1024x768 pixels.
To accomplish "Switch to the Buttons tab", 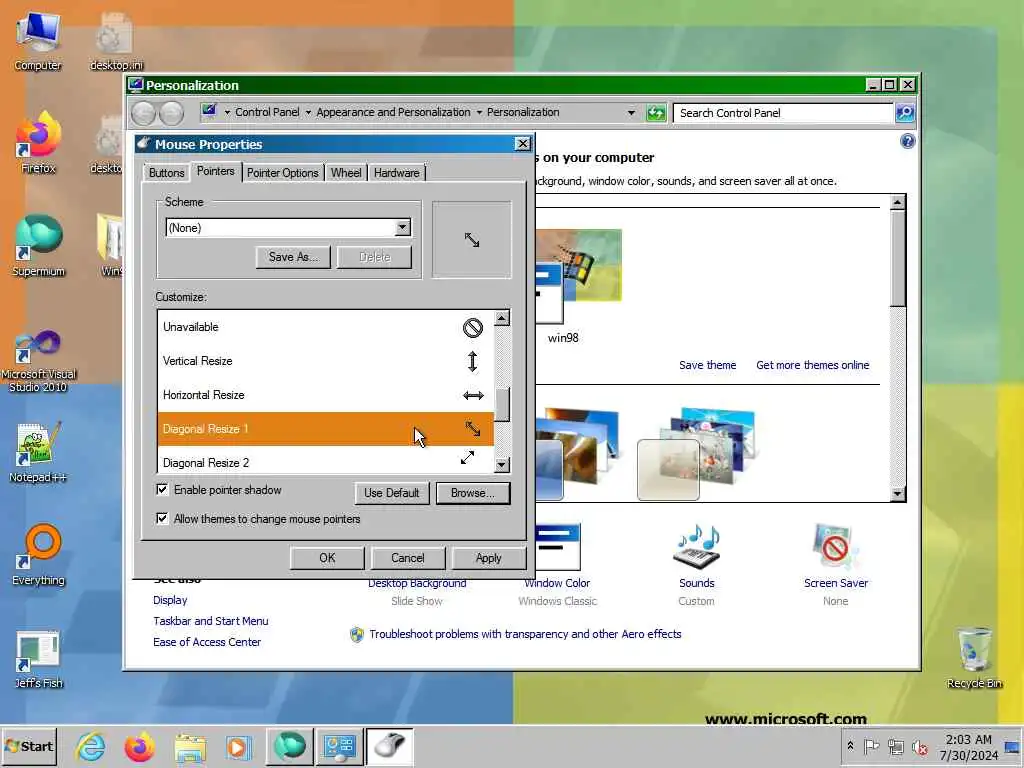I will 167,173.
